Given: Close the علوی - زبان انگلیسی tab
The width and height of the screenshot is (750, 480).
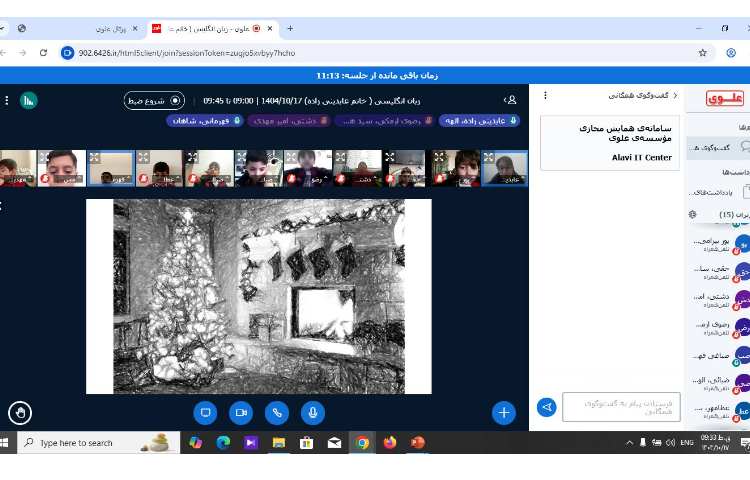Looking at the screenshot, I should 270,29.
